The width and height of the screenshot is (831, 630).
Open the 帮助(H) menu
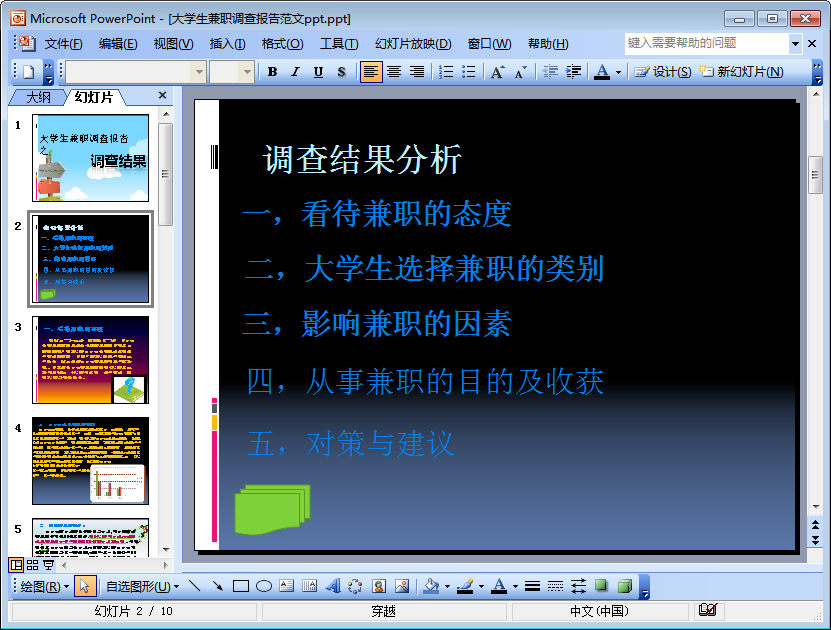pyautogui.click(x=548, y=44)
